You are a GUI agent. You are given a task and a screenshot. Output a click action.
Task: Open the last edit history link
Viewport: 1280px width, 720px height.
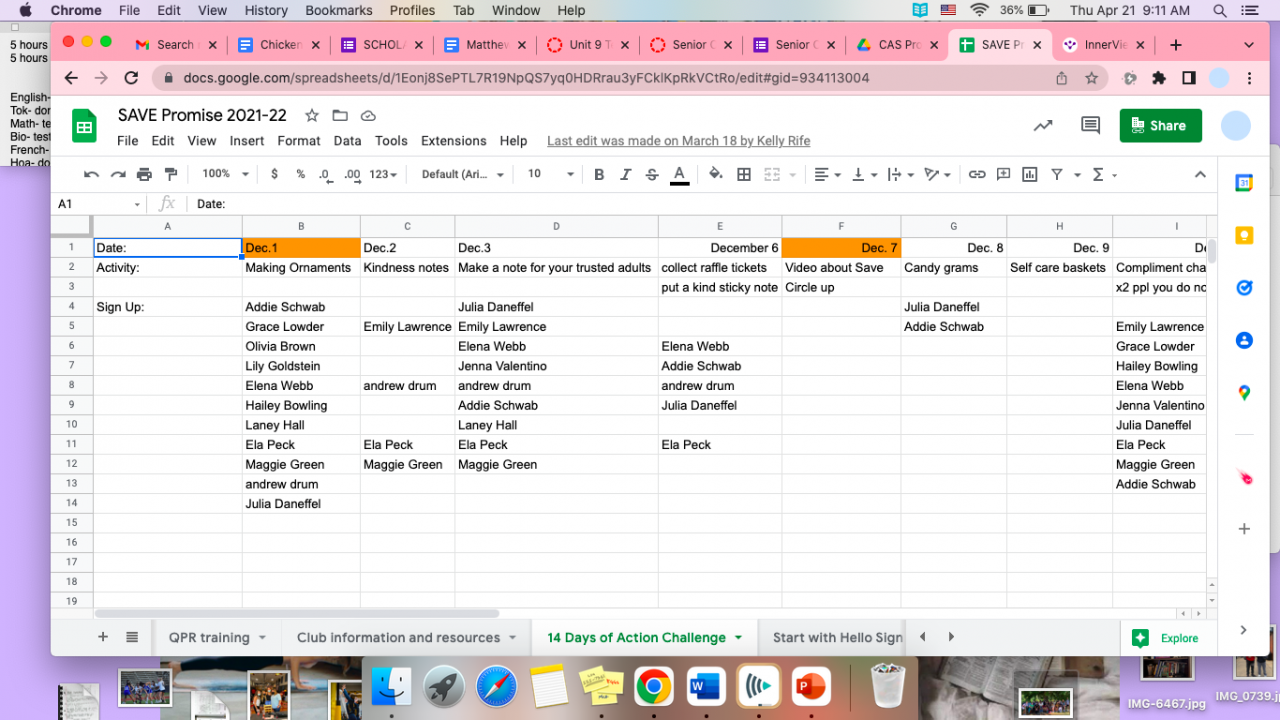678,141
